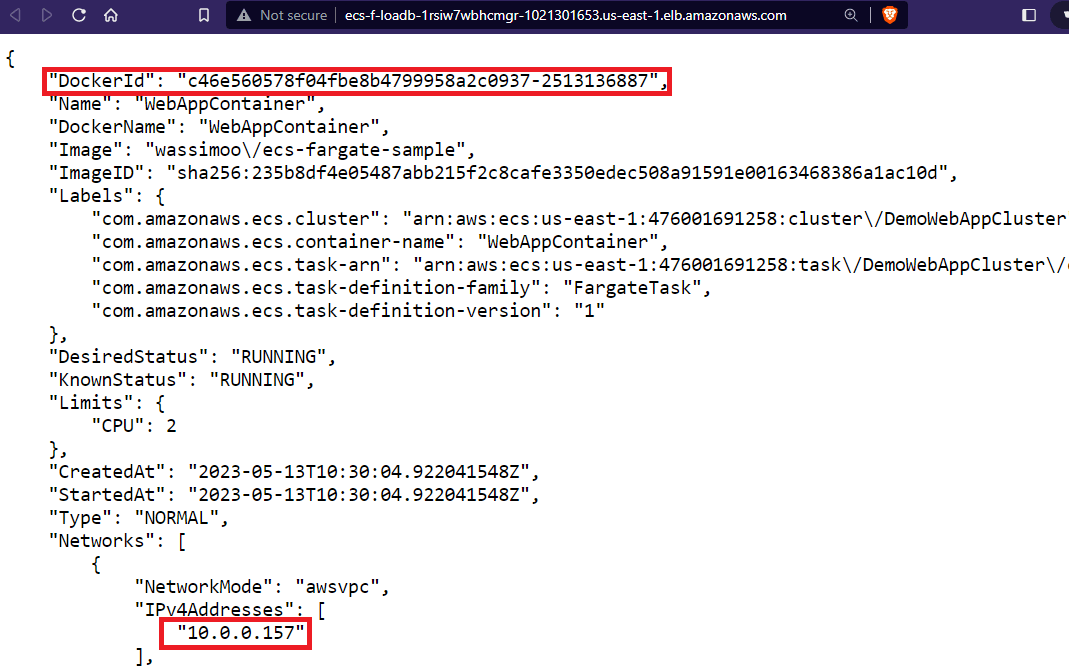
Task: Open the Brave Shields panel
Action: 888,15
